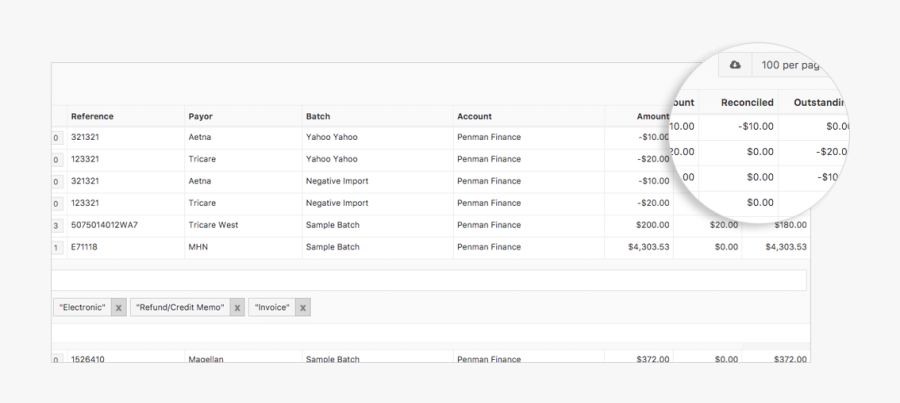Open the 100 per page dropdown
The height and width of the screenshot is (403, 900).
coord(790,65)
